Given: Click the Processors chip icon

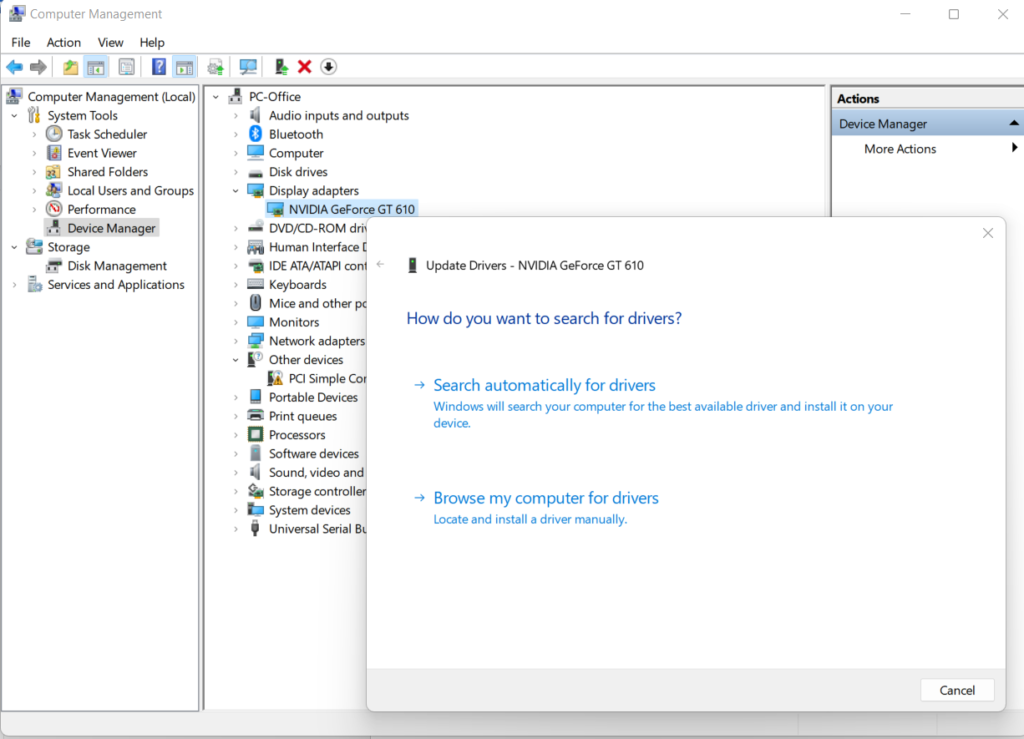Looking at the screenshot, I should tap(255, 434).
